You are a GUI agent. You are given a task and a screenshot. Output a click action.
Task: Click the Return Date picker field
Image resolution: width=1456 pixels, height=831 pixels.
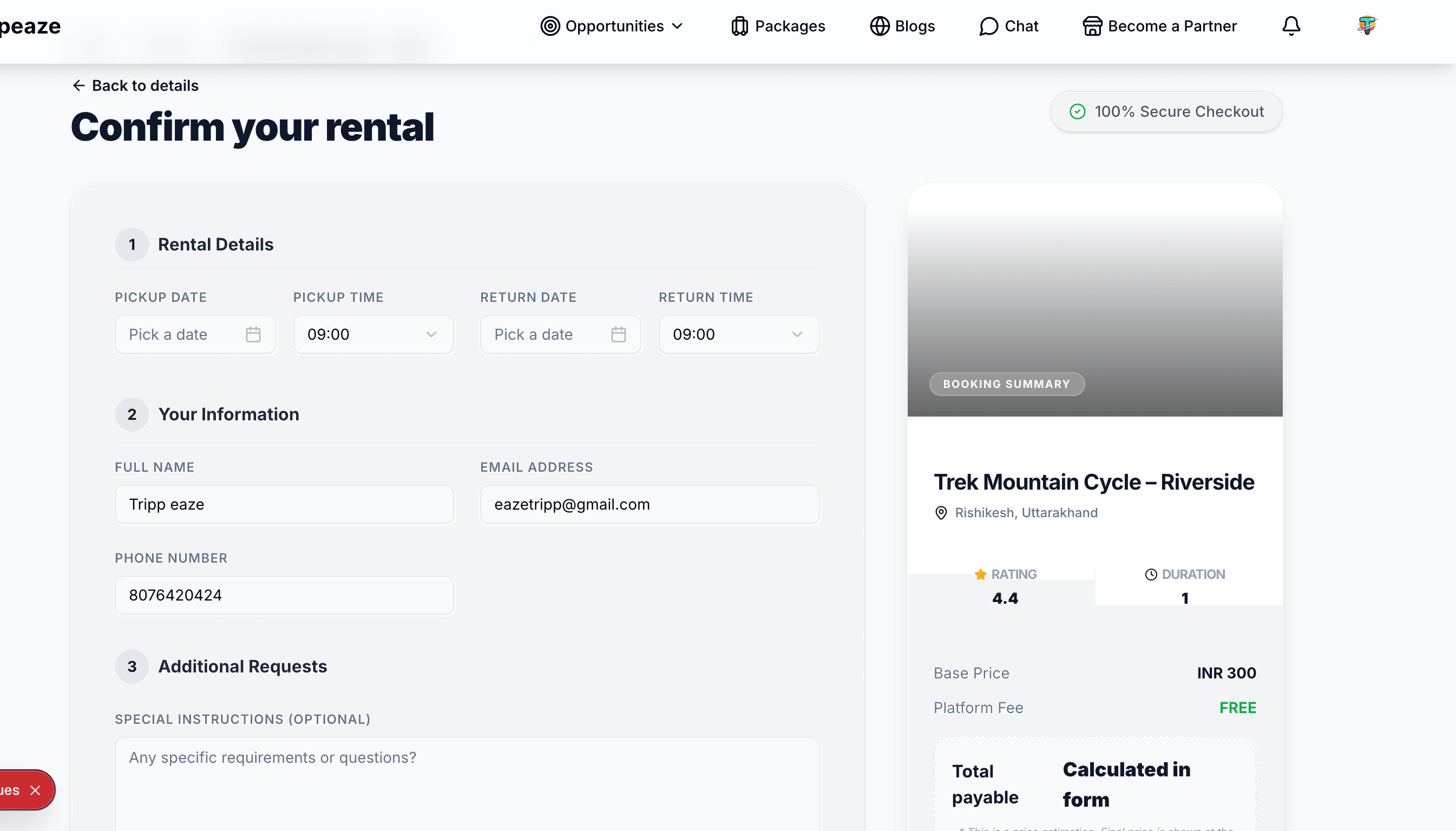561,334
